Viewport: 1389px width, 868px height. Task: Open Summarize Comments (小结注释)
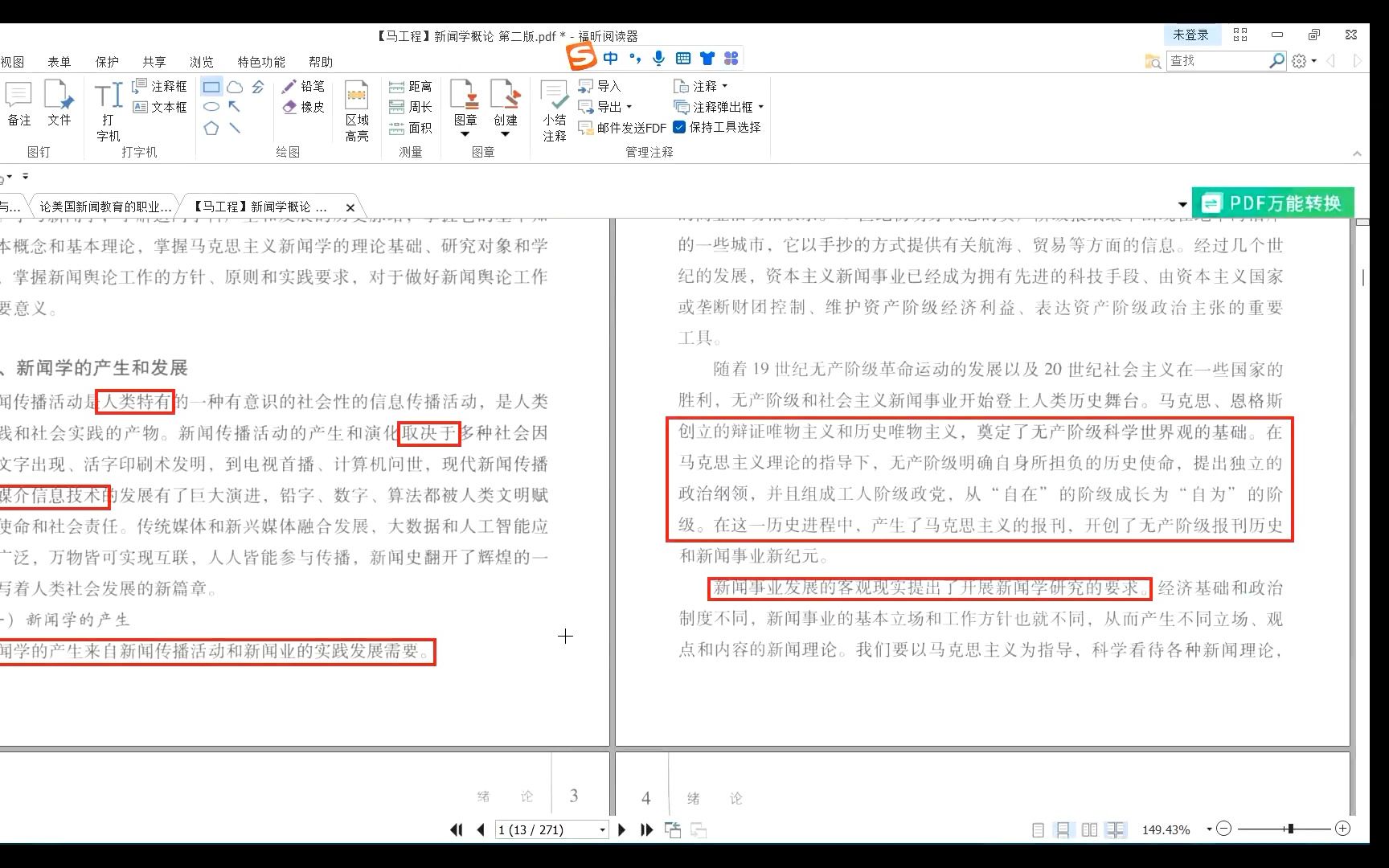(x=554, y=112)
